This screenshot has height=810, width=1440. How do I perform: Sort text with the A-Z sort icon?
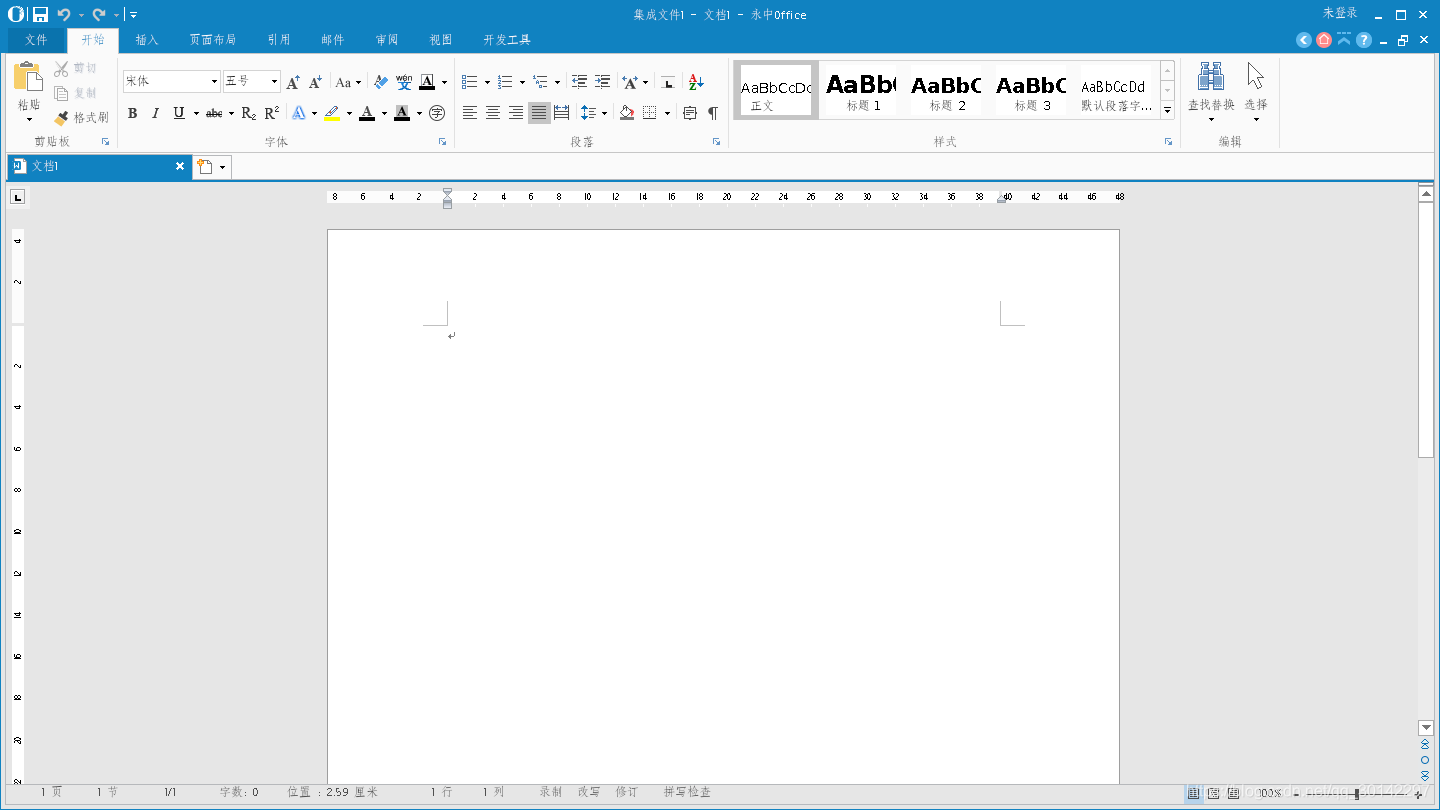696,82
